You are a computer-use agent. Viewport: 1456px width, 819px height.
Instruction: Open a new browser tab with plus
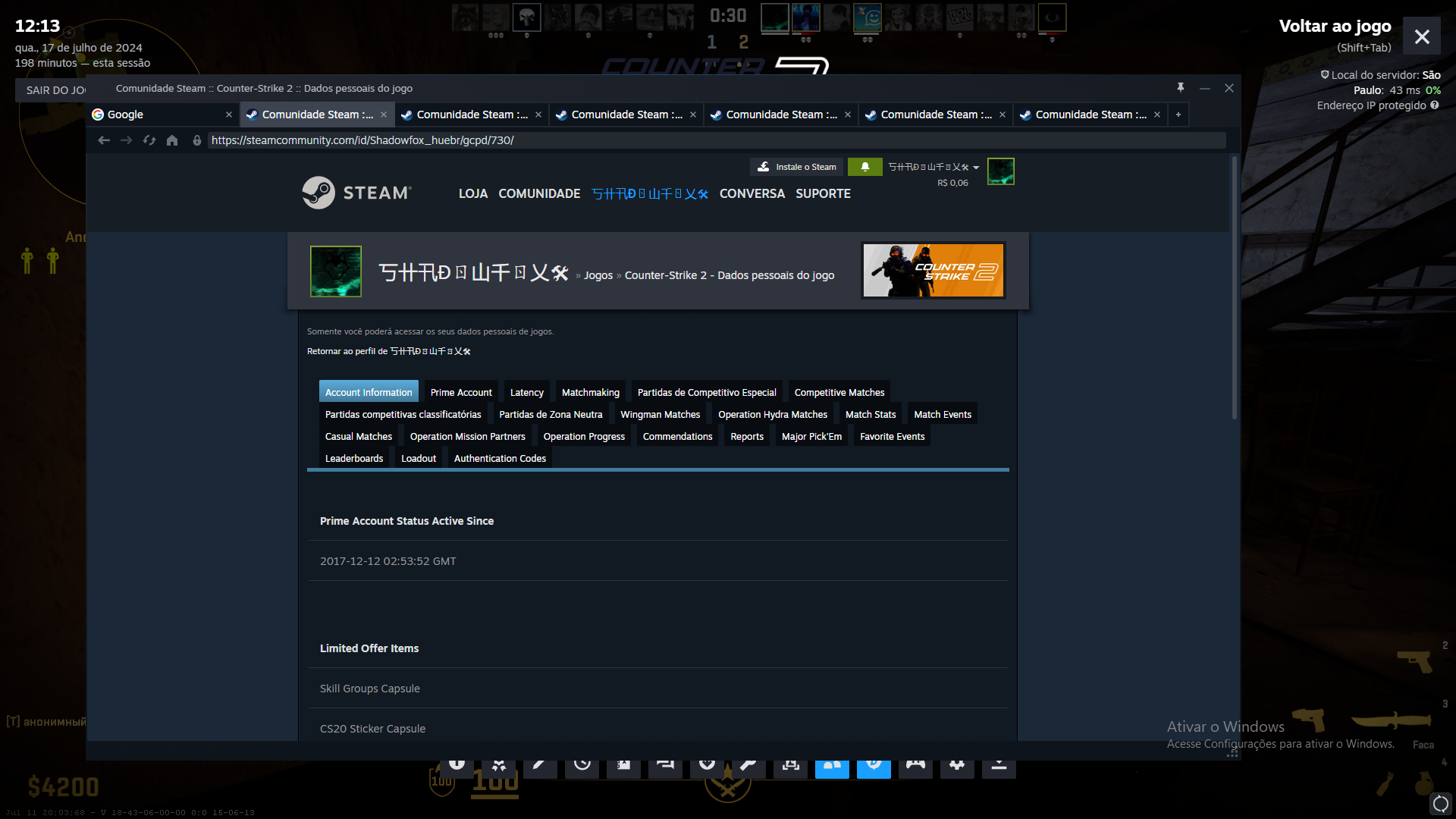(x=1178, y=115)
